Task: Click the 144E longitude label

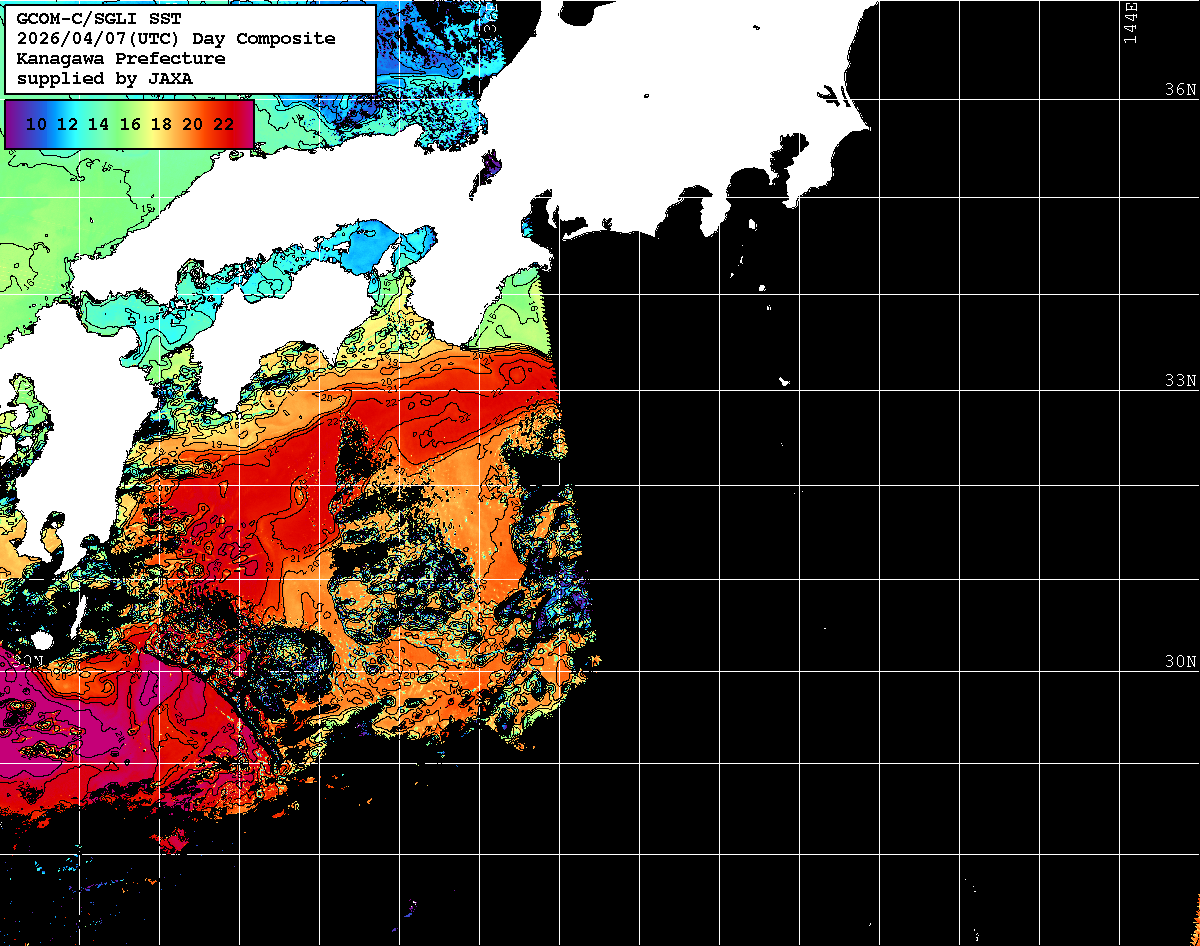Action: coord(1130,22)
